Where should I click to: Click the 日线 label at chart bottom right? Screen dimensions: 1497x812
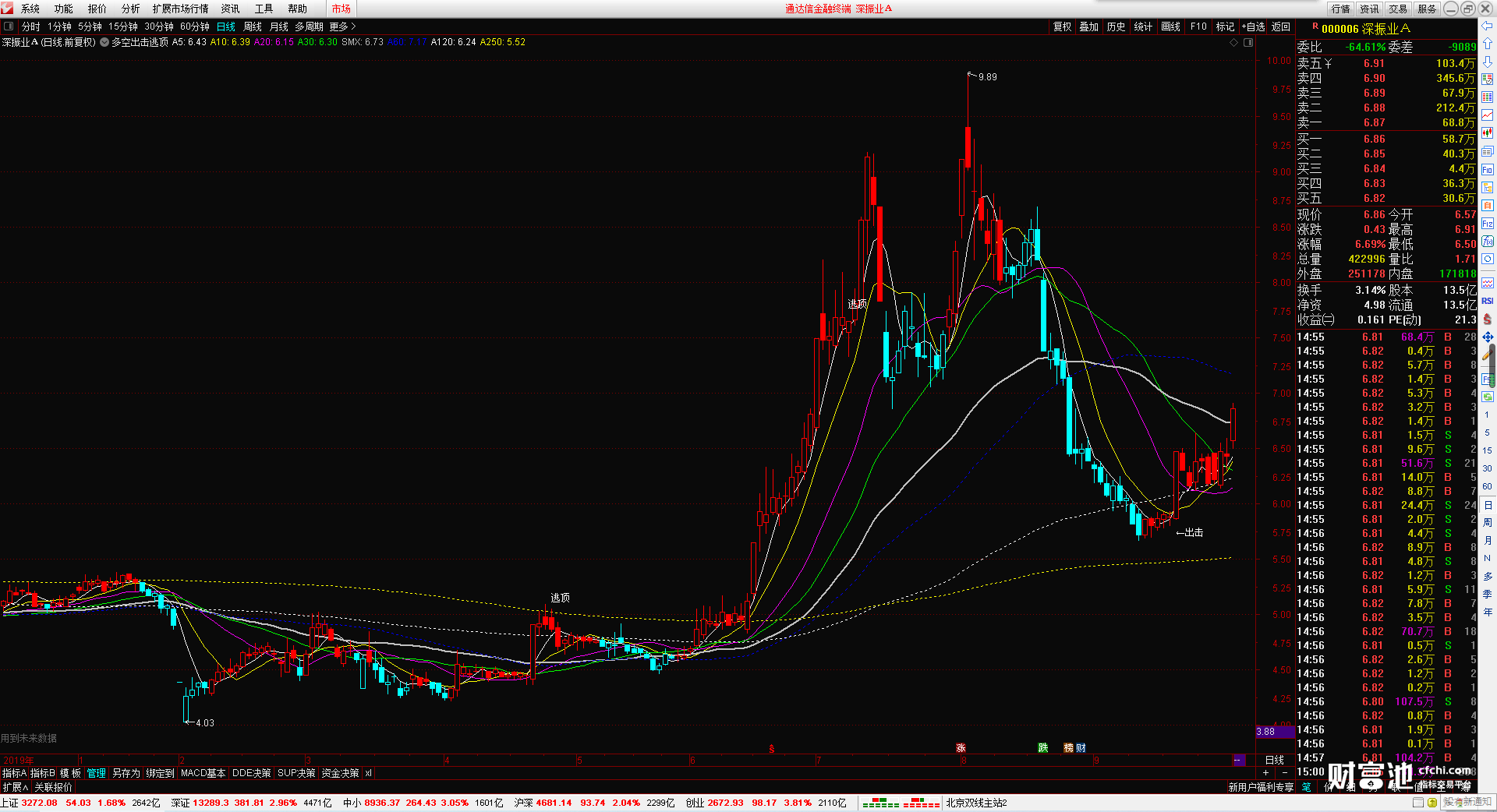coord(1275,760)
